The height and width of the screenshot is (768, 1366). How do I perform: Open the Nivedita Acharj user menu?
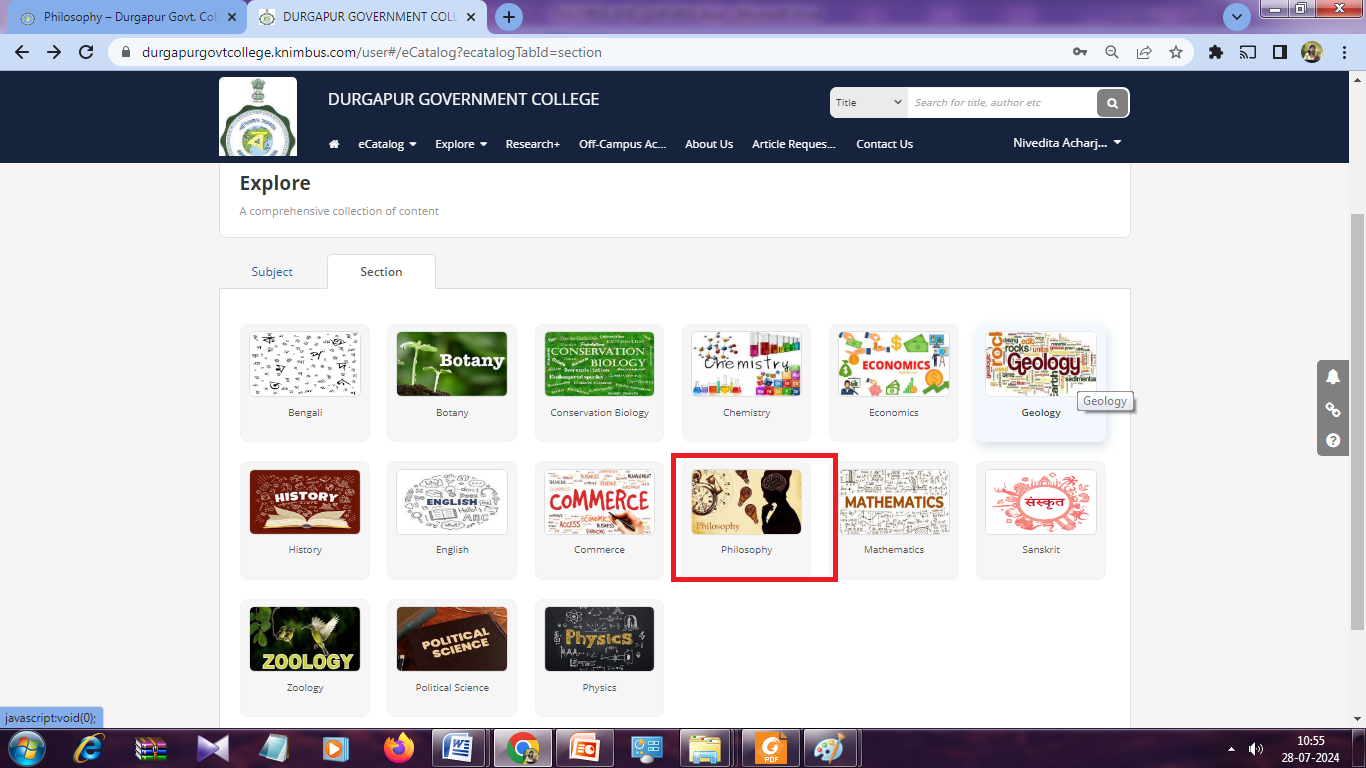click(x=1067, y=143)
